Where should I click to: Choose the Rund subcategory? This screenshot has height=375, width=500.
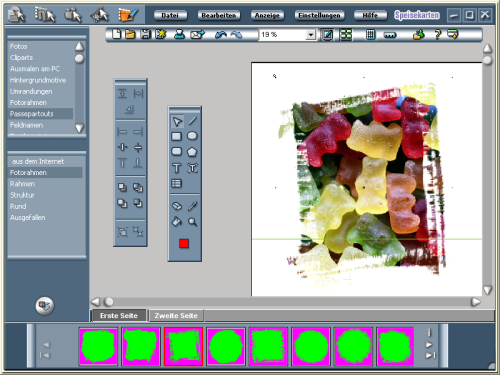[x=18, y=206]
